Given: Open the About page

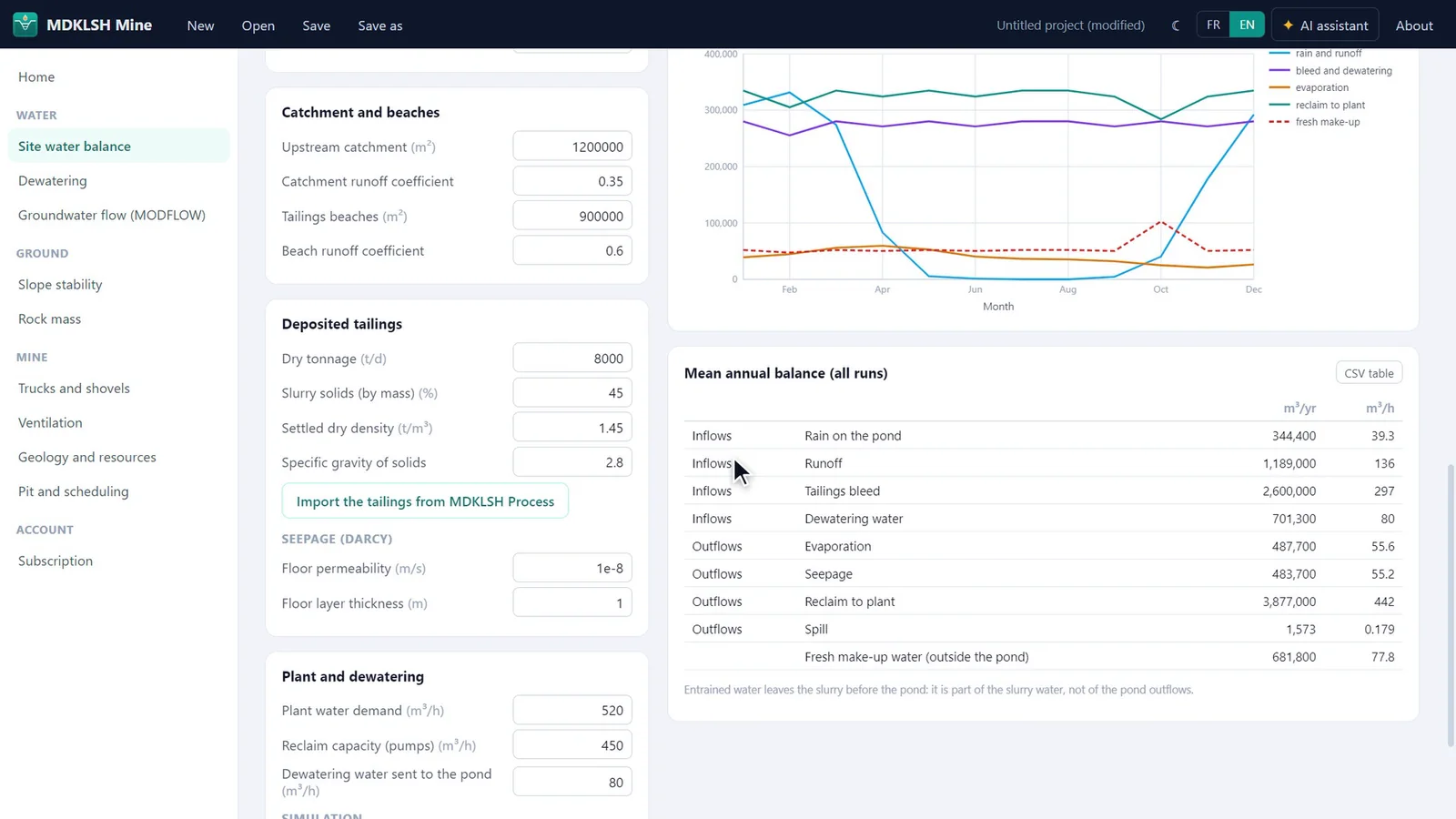Looking at the screenshot, I should click(1414, 25).
